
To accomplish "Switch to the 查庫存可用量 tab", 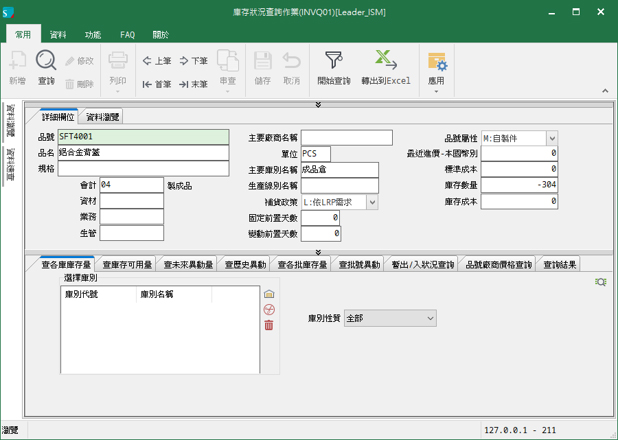I will tap(128, 265).
